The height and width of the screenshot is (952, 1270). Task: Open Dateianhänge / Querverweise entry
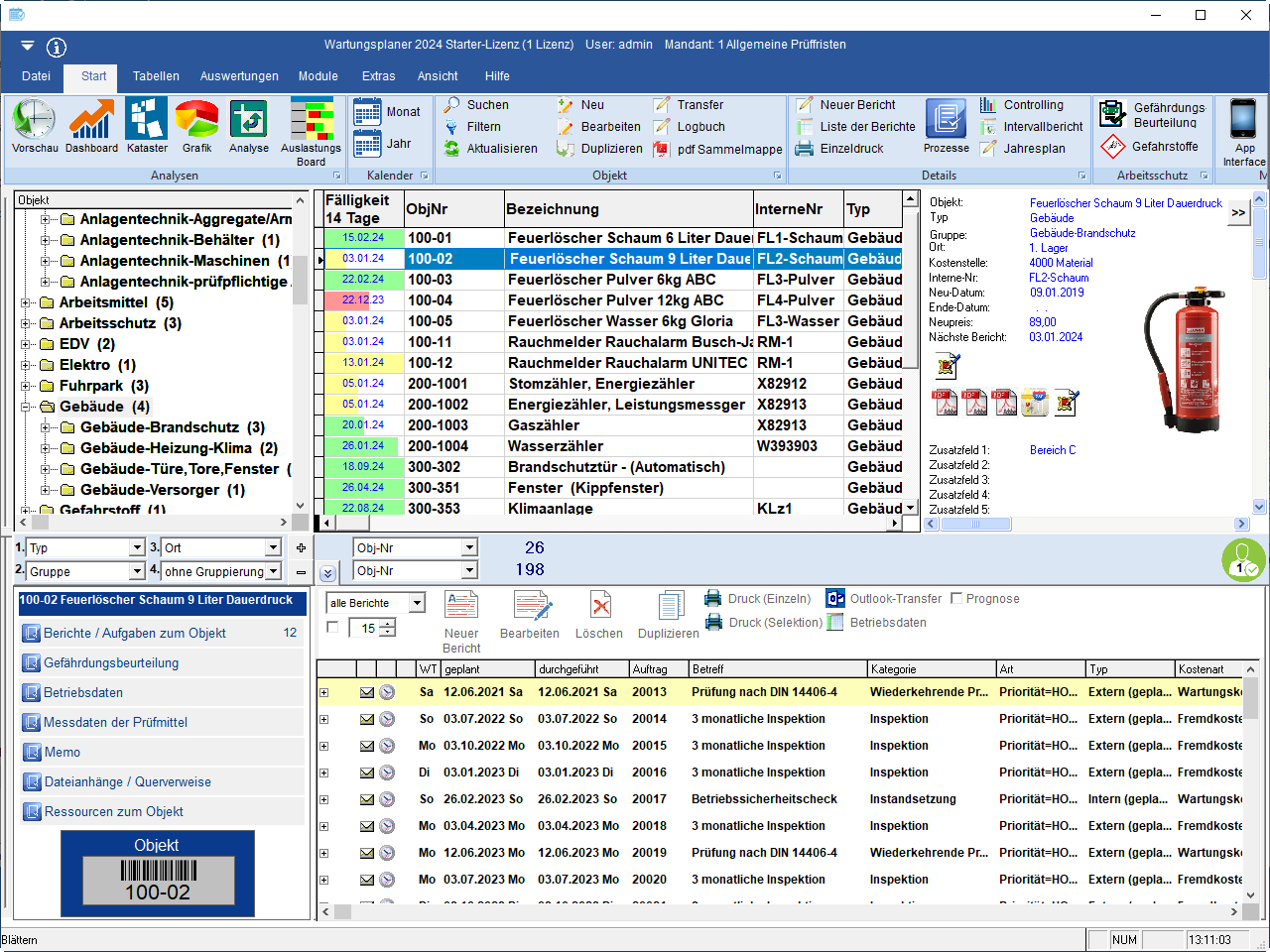pos(162,781)
